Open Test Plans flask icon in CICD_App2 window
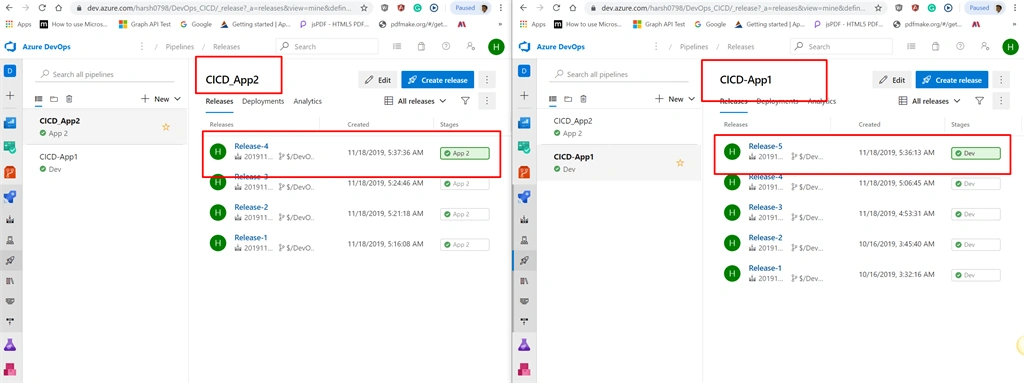1024x383 pixels. [10, 344]
